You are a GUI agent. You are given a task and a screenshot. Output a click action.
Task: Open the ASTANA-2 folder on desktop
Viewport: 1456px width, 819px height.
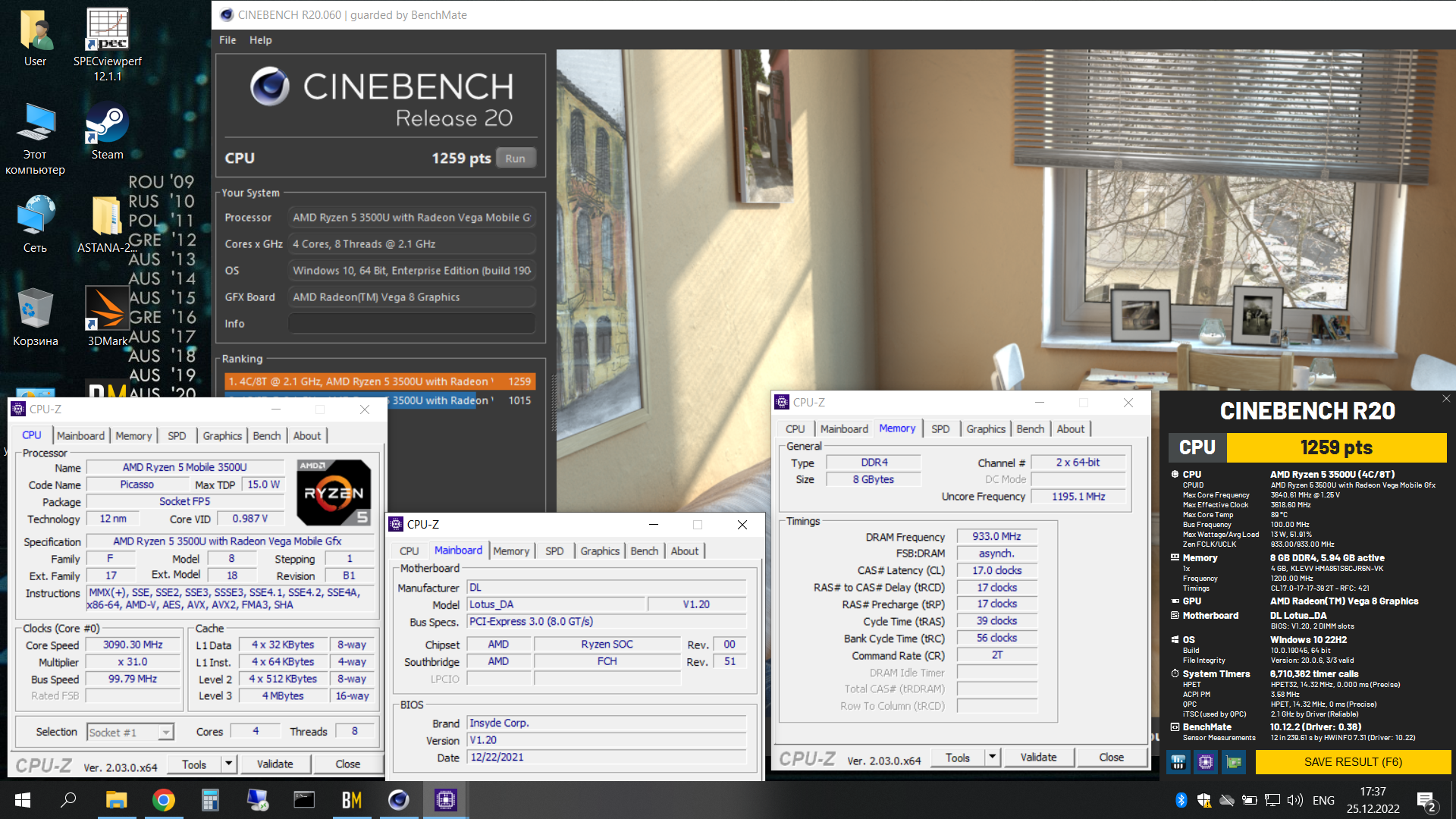click(106, 224)
